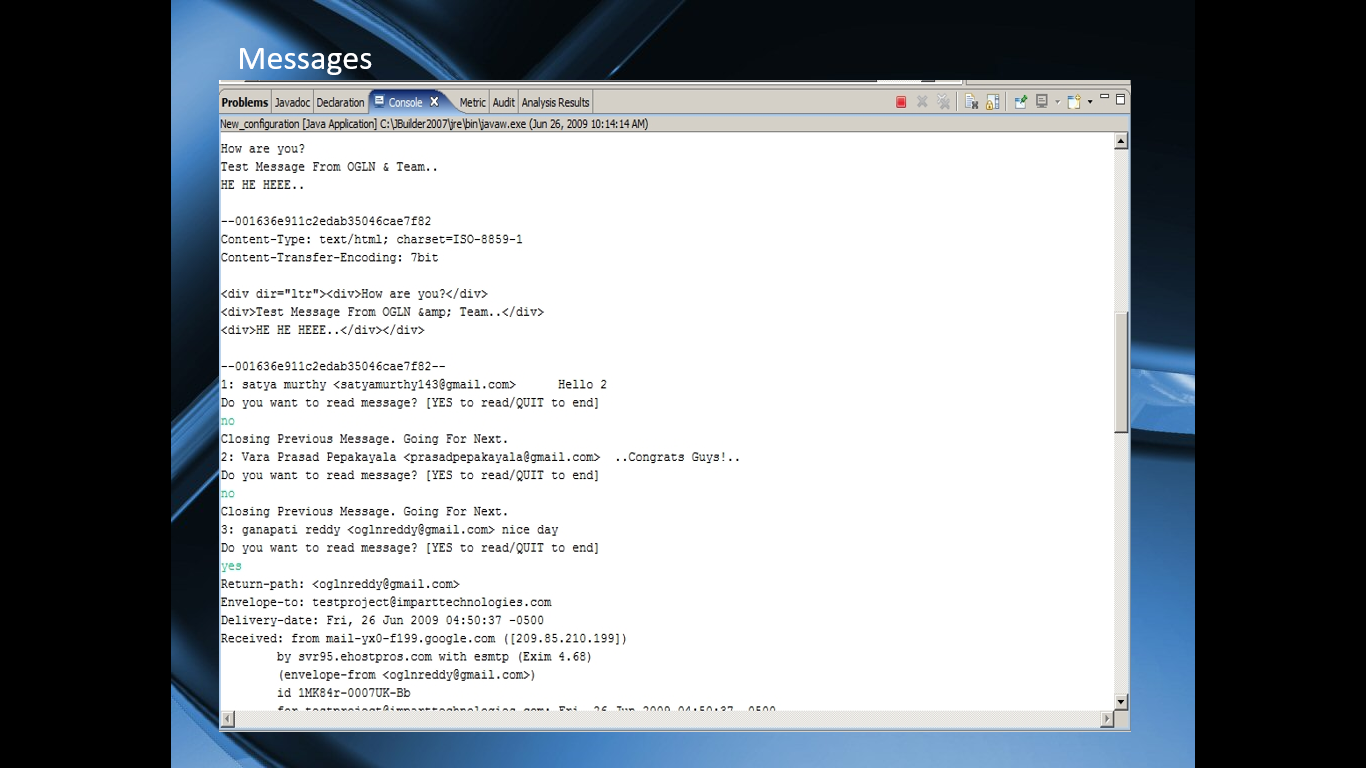Pin the Console view using the pin icon
This screenshot has width=1366, height=768.
1021,101
